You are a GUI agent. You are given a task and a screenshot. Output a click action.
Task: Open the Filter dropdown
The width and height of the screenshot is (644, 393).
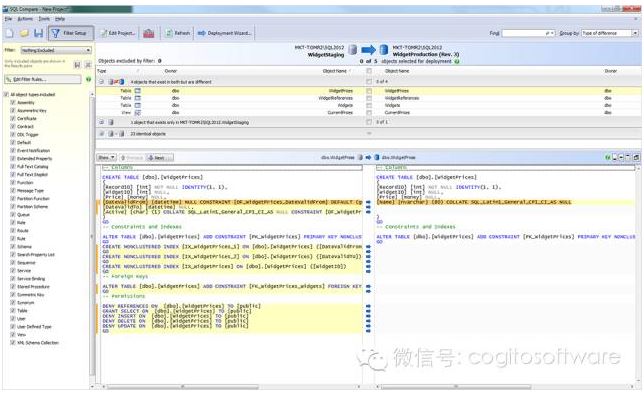coord(56,50)
